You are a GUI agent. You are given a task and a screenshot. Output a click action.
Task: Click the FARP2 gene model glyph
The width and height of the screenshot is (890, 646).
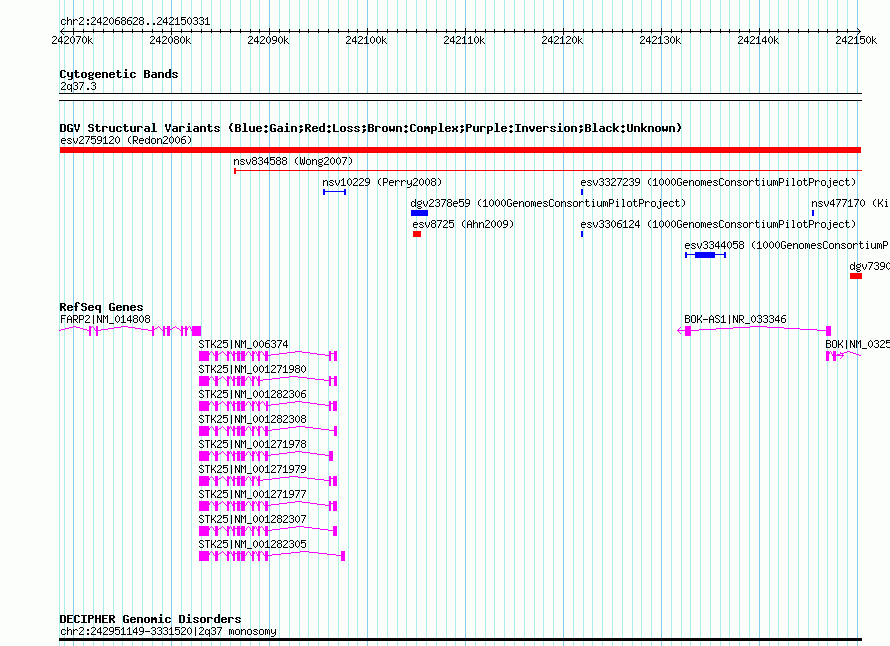(x=130, y=330)
